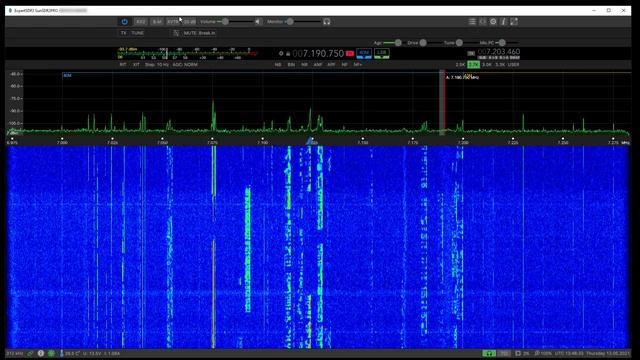The width and height of the screenshot is (640, 360).
Task: Click the 7.200 label on frequency scale
Action: tap(463, 143)
